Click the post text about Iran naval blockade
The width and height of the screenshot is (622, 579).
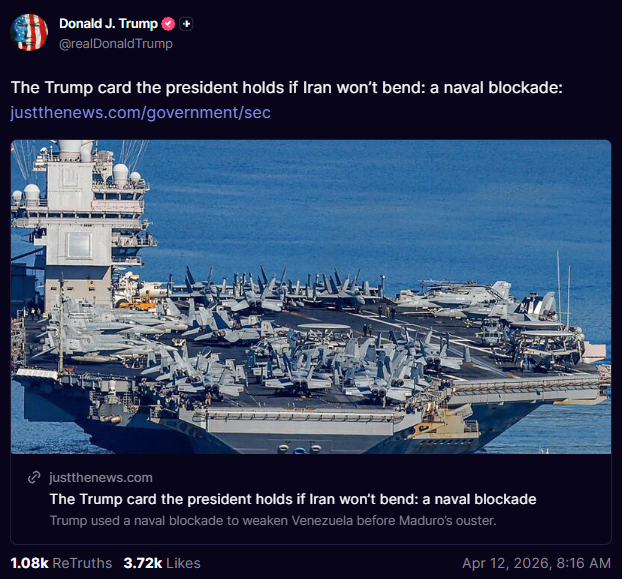[287, 88]
